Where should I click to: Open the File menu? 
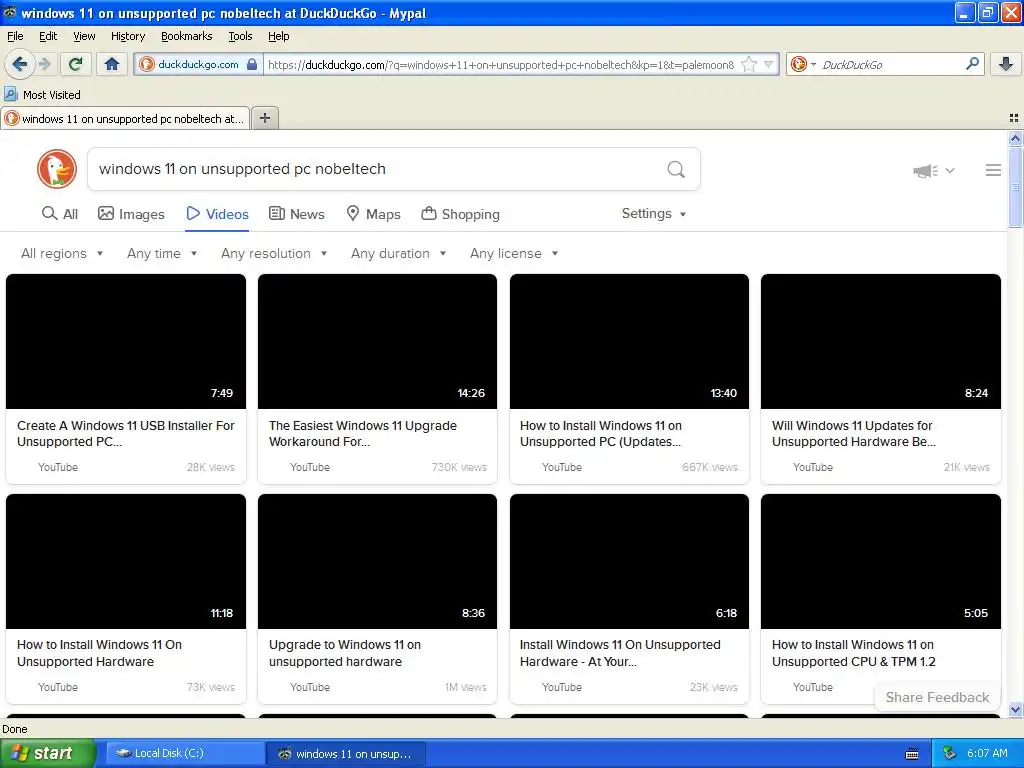coord(15,36)
